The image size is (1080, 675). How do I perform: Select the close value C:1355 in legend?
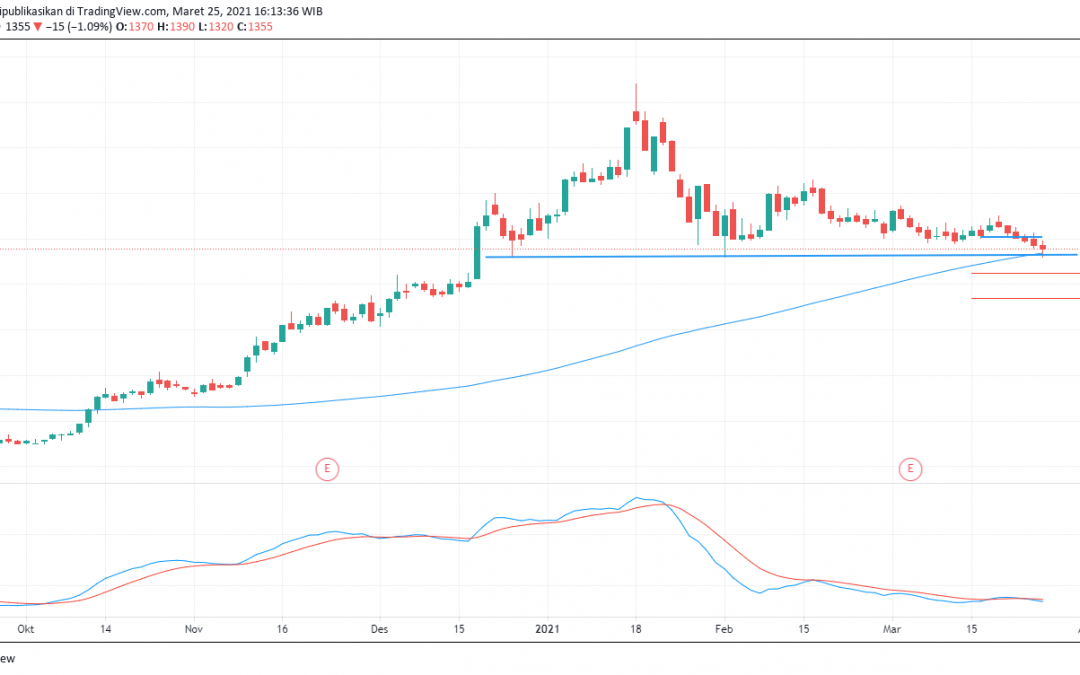tap(260, 28)
